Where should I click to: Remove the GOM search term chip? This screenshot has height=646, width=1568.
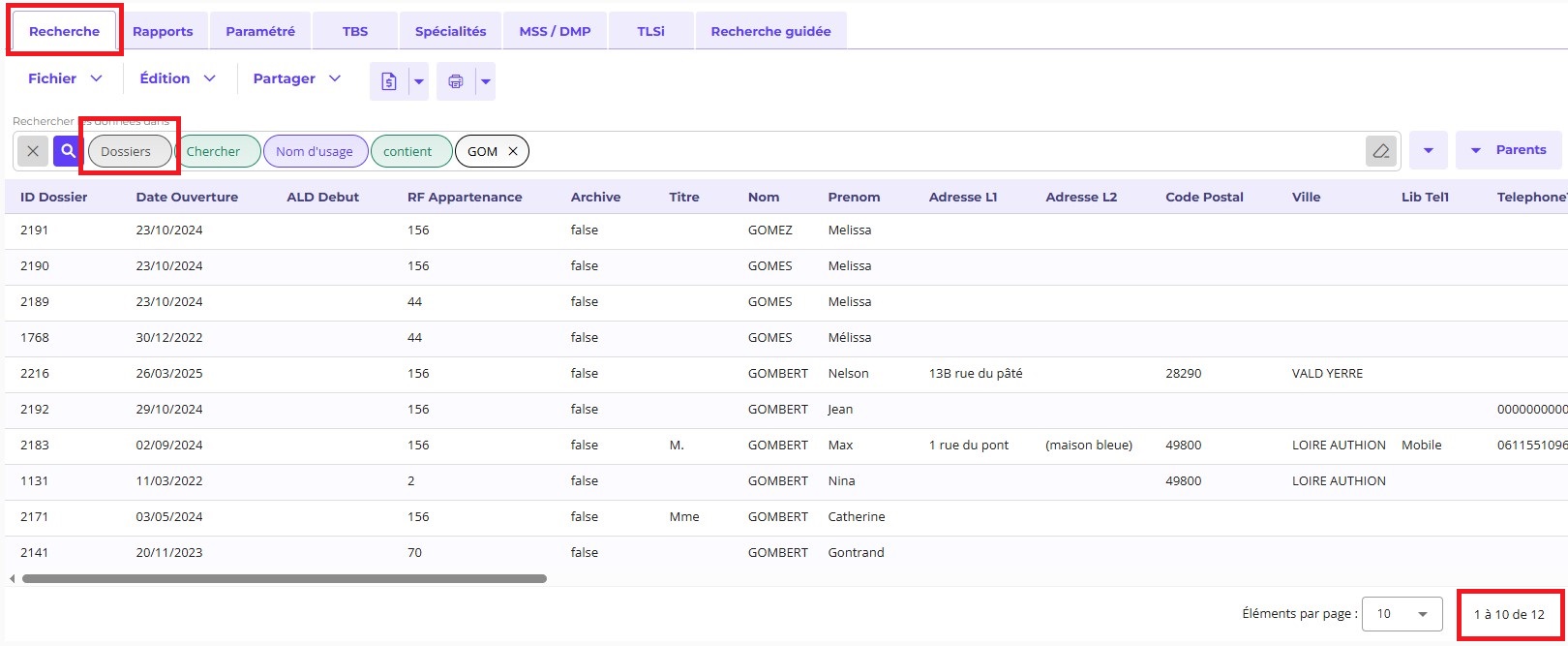pyautogui.click(x=513, y=151)
